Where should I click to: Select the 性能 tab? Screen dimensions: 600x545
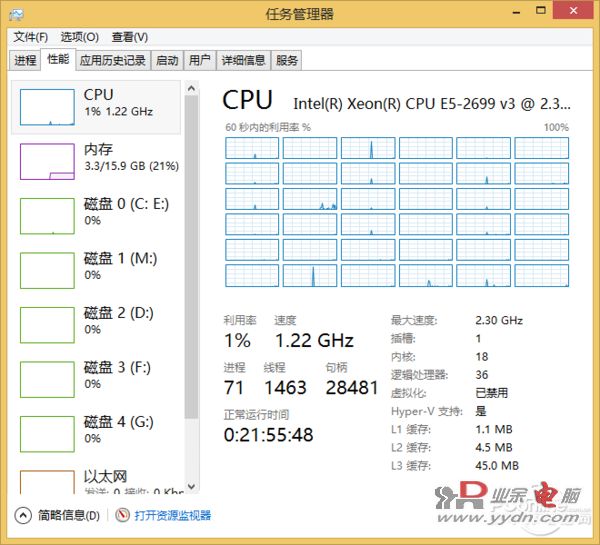click(58, 59)
